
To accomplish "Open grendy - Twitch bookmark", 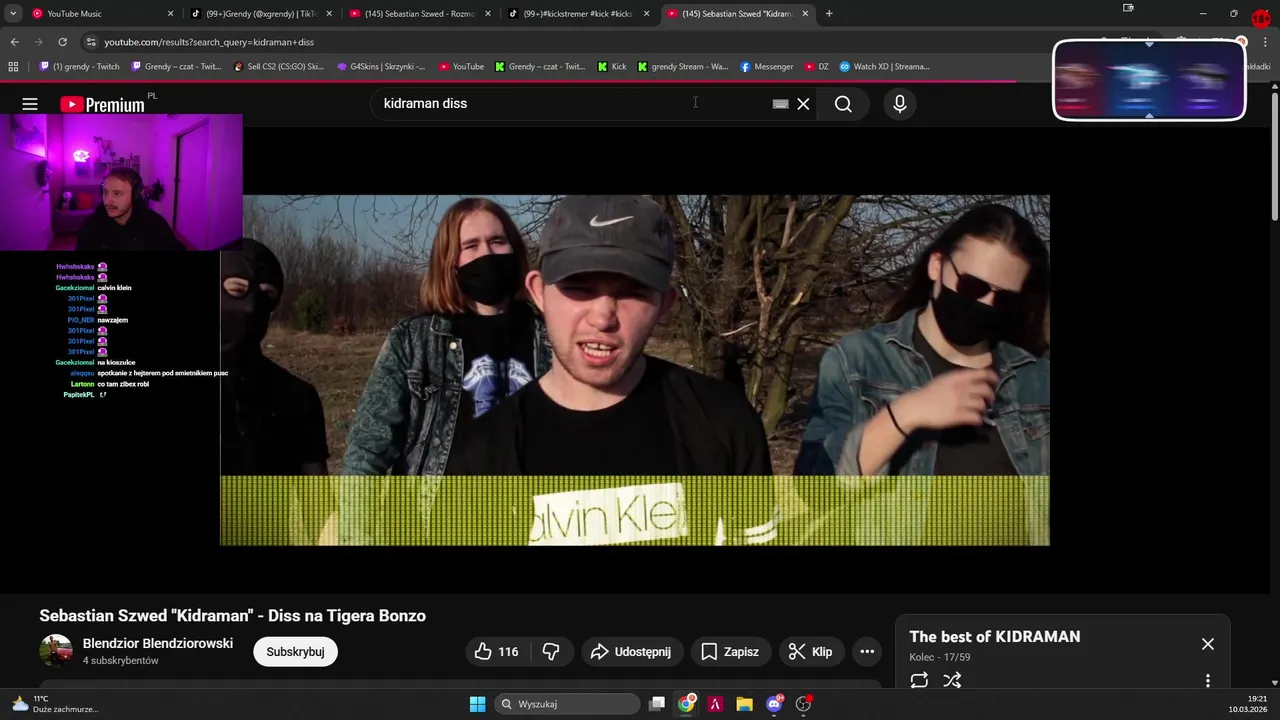I will pos(79,67).
